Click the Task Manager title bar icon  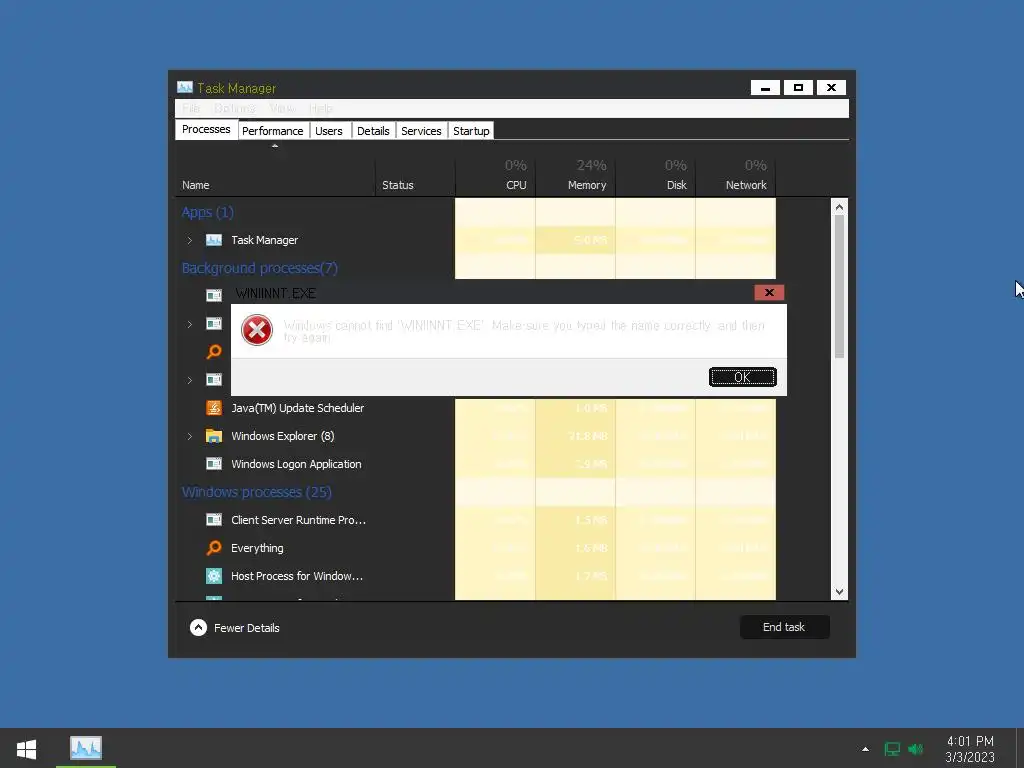[x=185, y=88]
